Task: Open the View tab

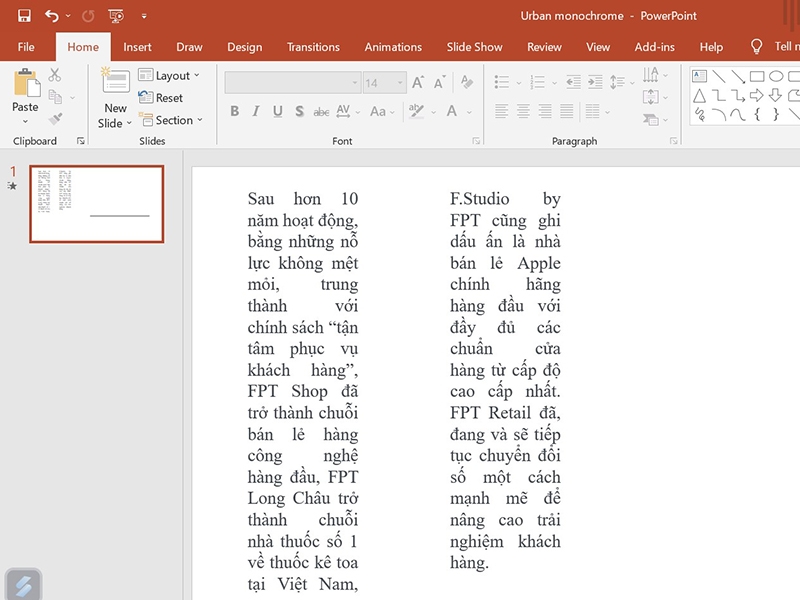Action: pos(598,47)
